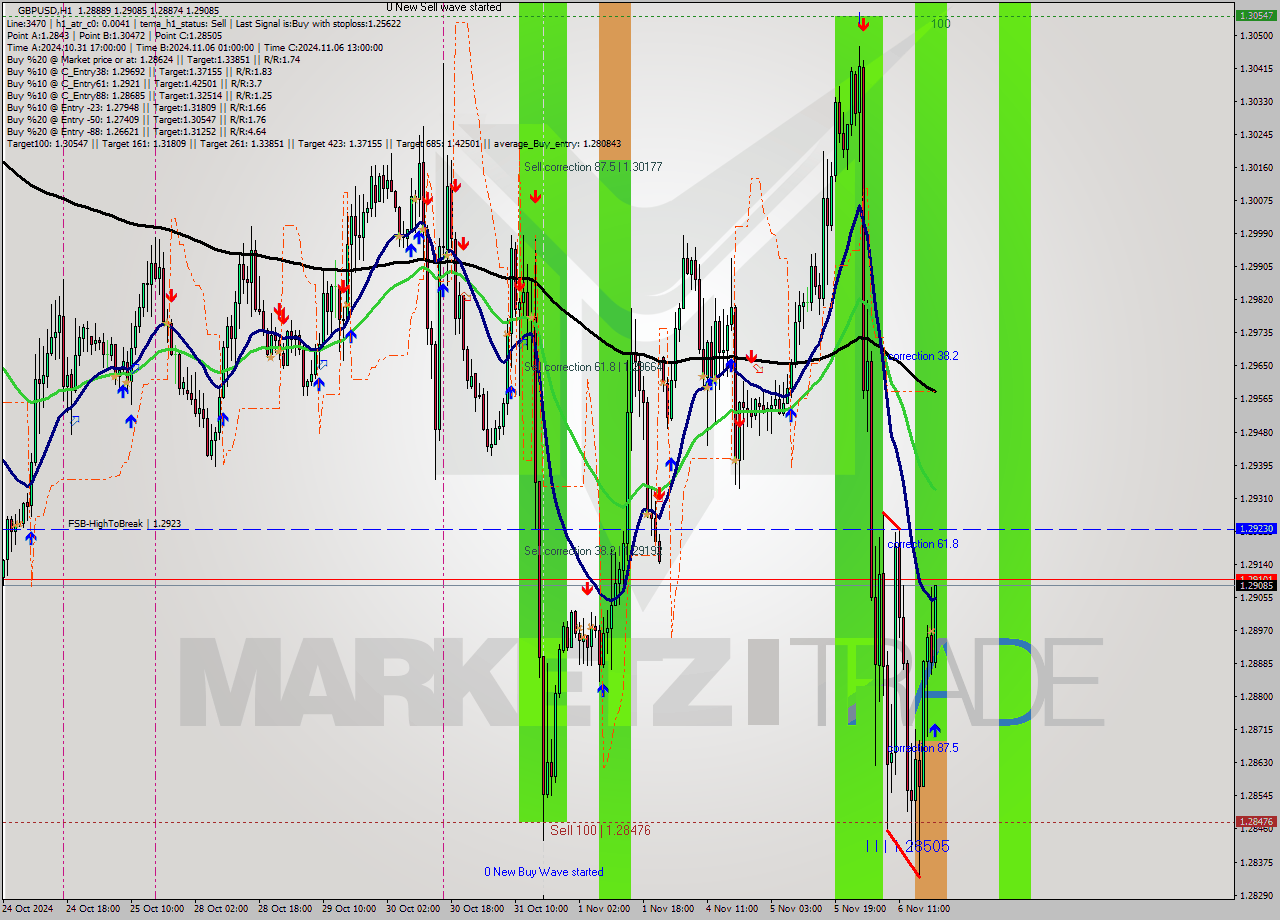Click '0 New Sell wave started' text
Image resolution: width=1280 pixels, height=920 pixels.
click(444, 7)
